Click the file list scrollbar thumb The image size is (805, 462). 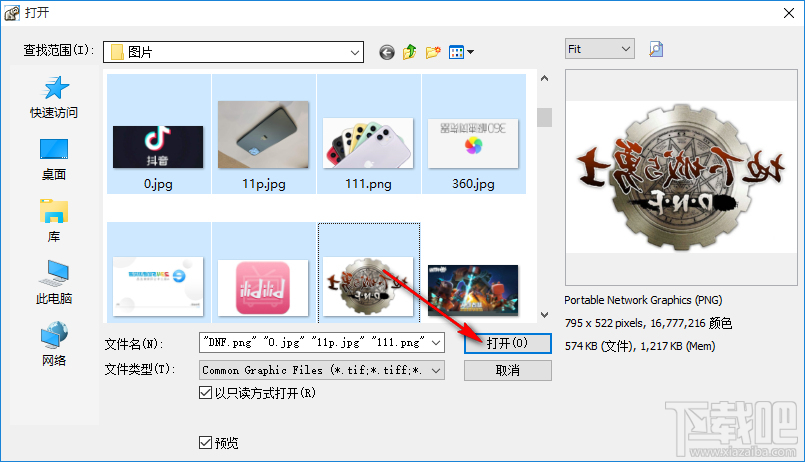[544, 117]
